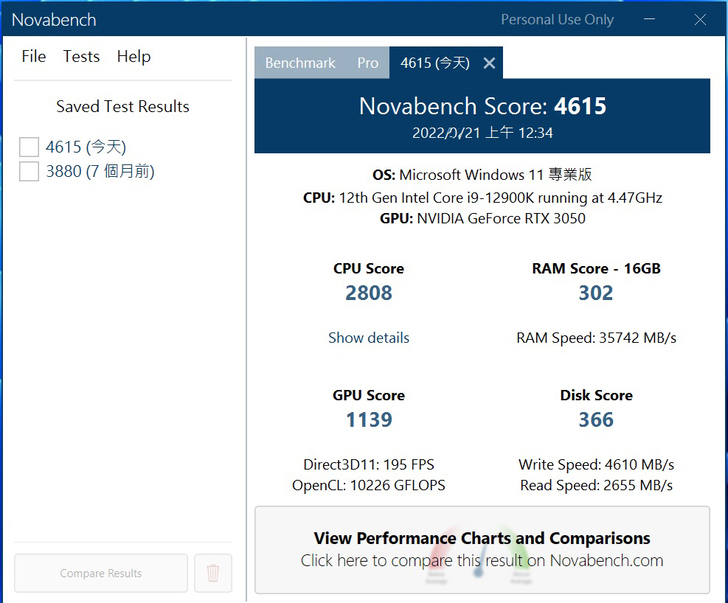Click the Disk Score value 366
The width and height of the screenshot is (728, 603).
coord(596,420)
